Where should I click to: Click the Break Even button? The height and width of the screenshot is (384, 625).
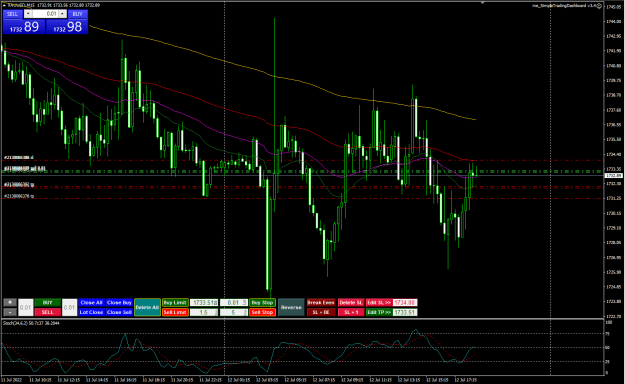pos(321,303)
